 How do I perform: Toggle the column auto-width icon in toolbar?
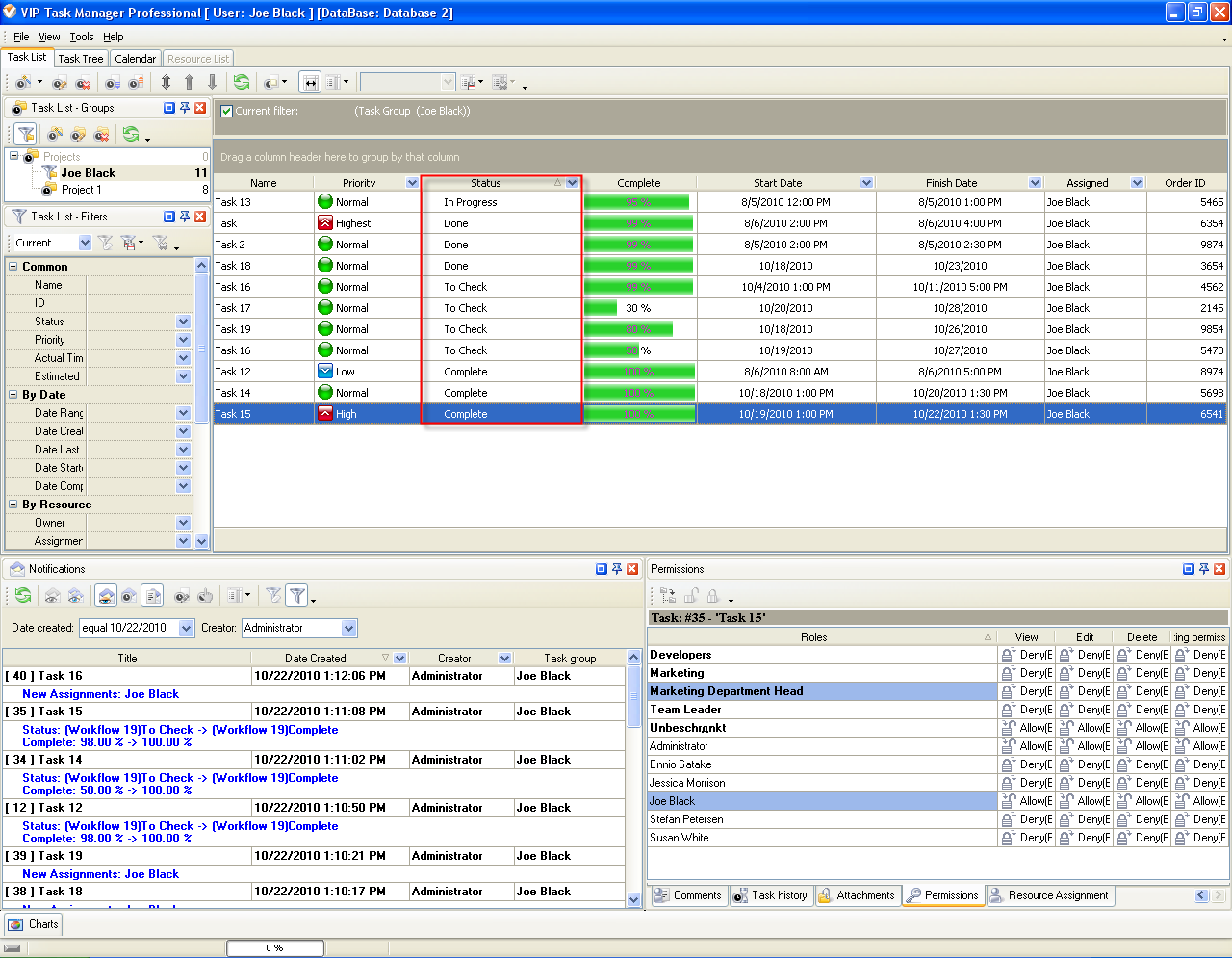(310, 83)
